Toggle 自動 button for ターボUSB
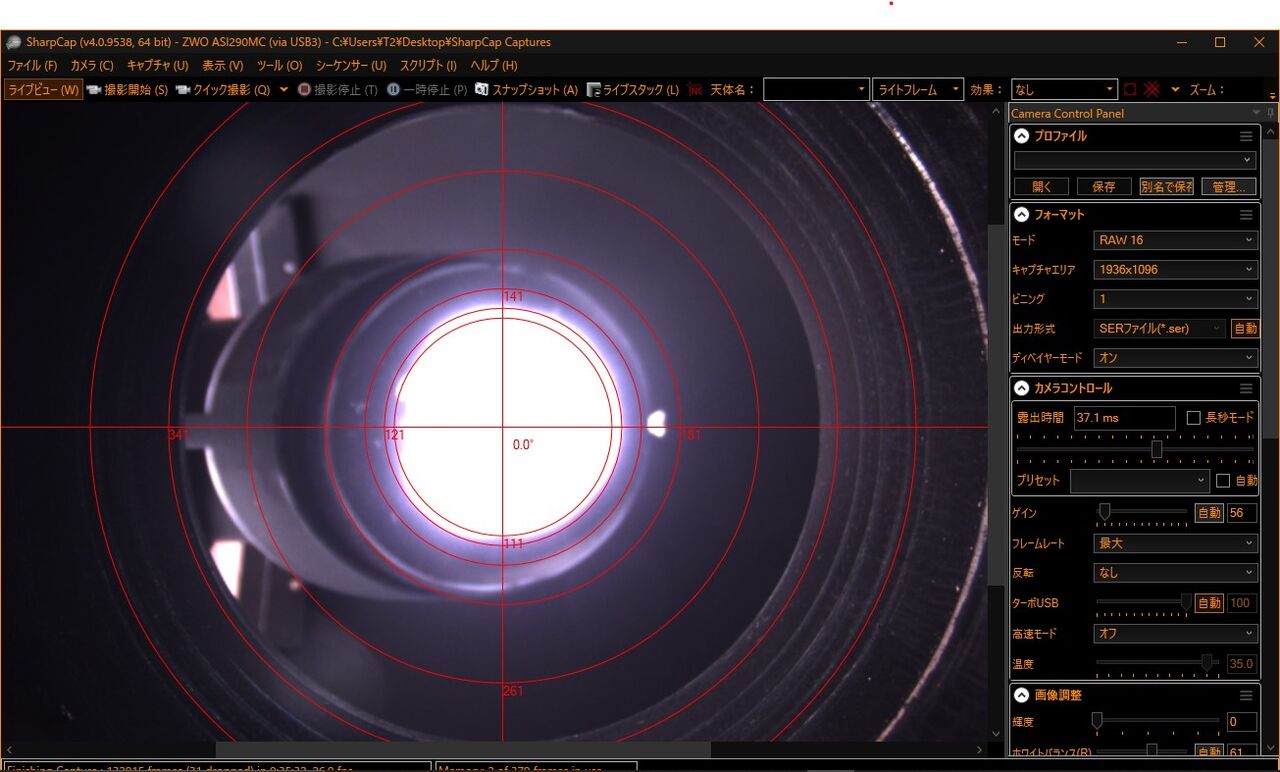Image resolution: width=1280 pixels, height=772 pixels. [1209, 603]
